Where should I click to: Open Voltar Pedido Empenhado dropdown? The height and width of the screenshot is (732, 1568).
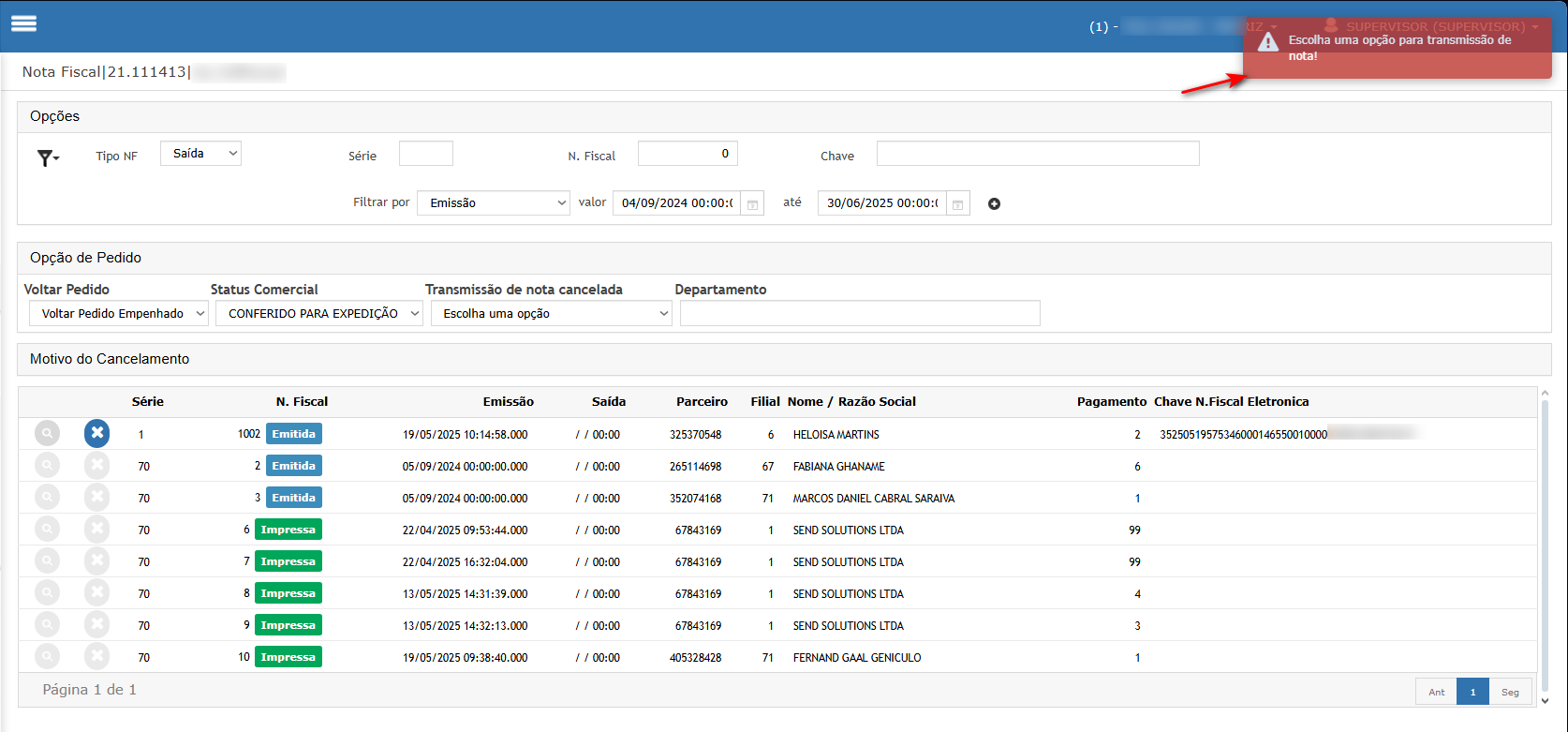[x=119, y=313]
